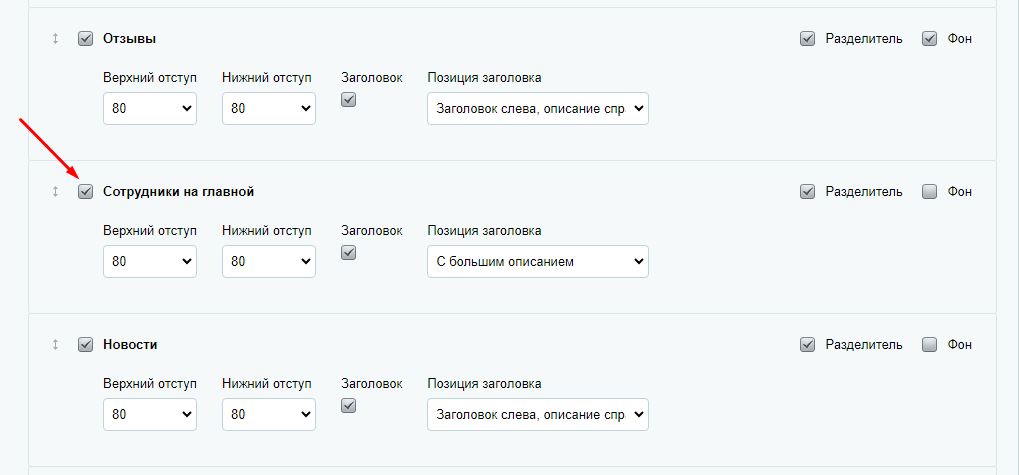Open Нижний отступ dropdown in Сотрудники block
Image resolution: width=1019 pixels, height=475 pixels.
269,261
